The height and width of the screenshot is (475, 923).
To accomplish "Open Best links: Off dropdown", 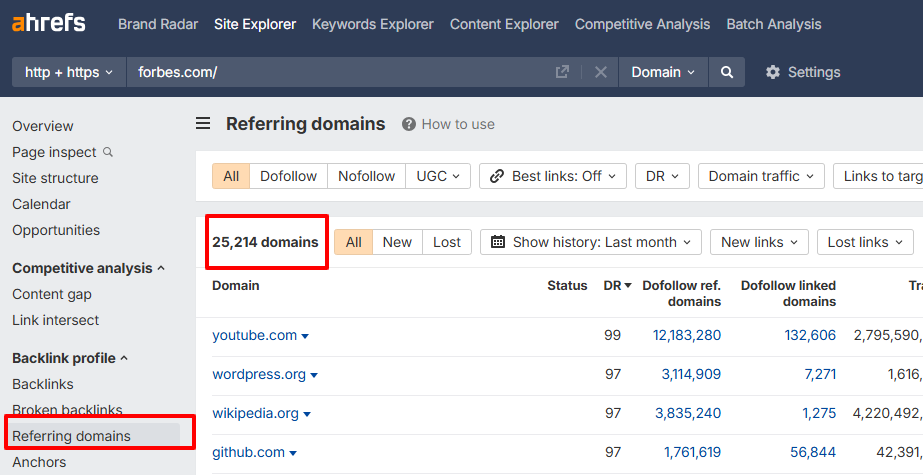I will click(x=553, y=176).
